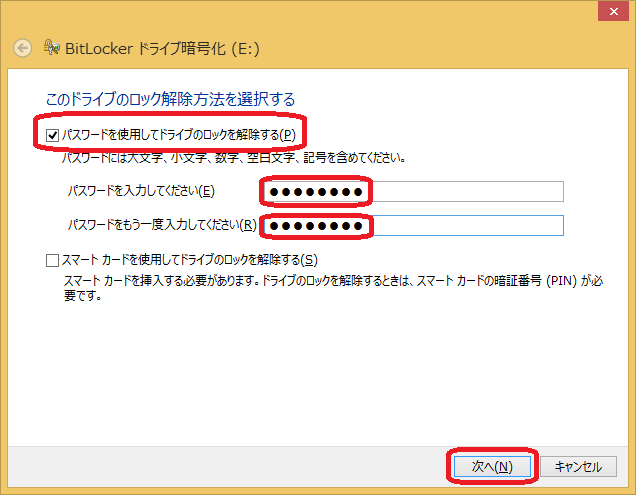Toggle the password unlock checkbox

click(52, 135)
